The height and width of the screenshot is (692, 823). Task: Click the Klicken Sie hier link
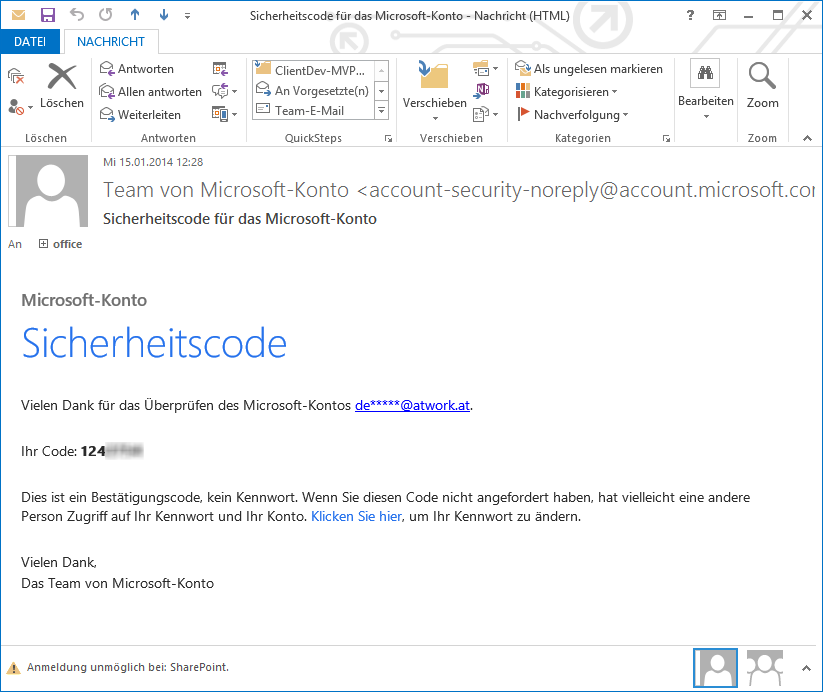pos(356,517)
